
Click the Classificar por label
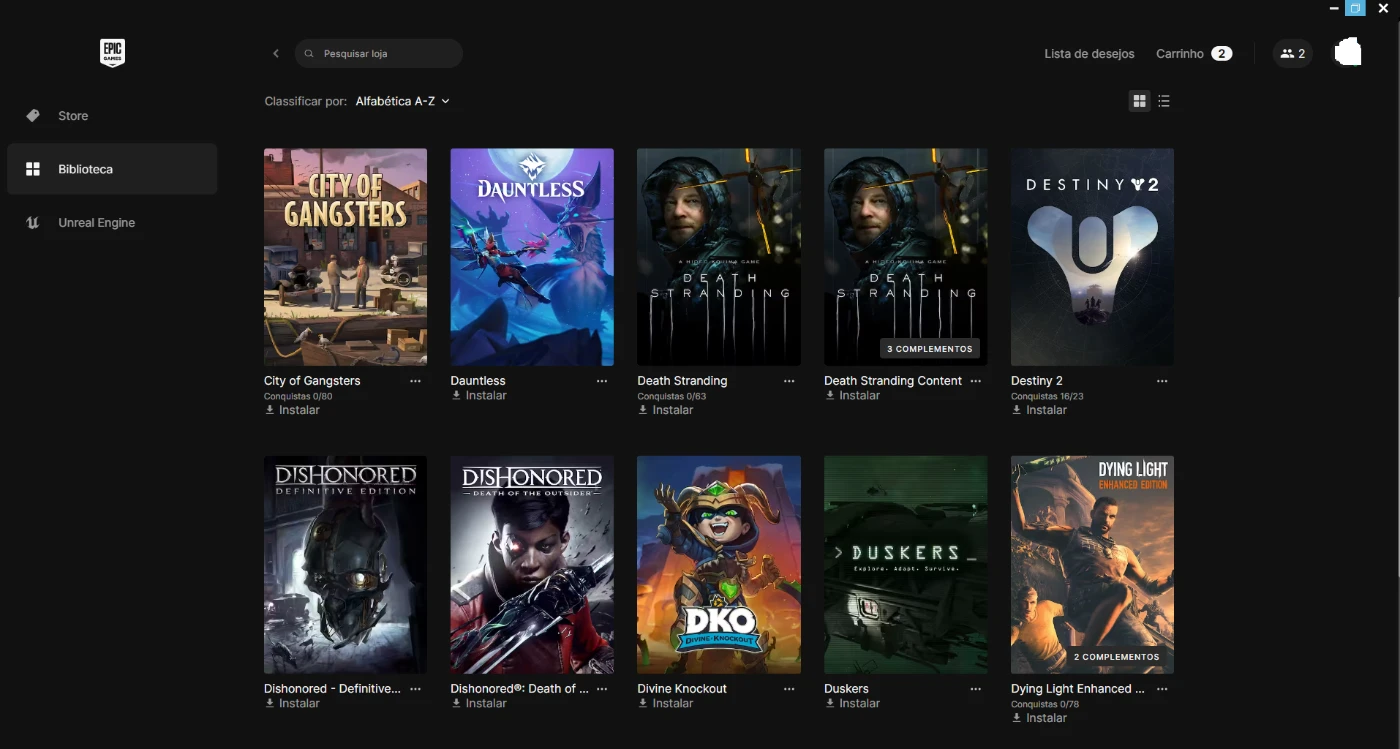pyautogui.click(x=306, y=101)
